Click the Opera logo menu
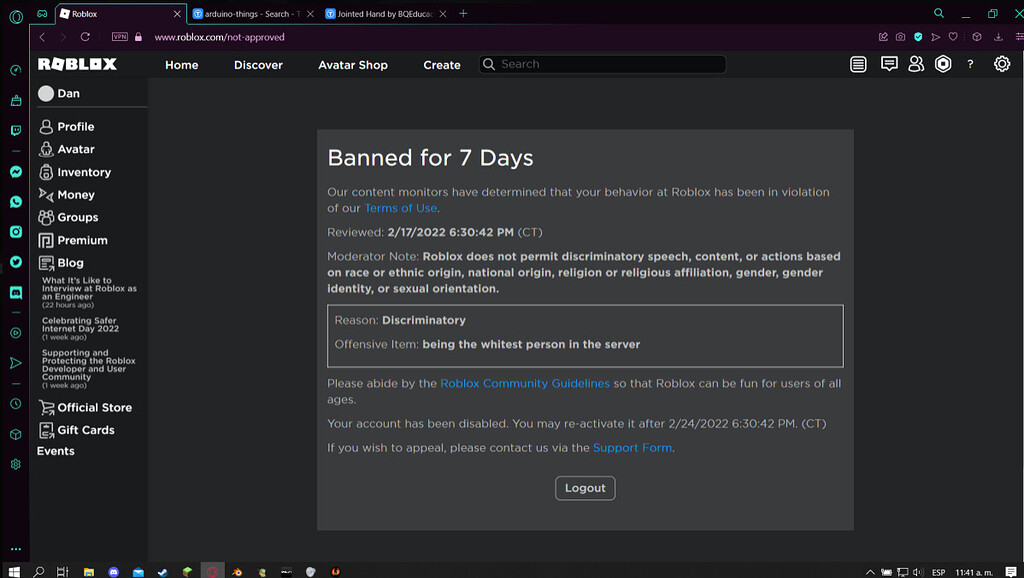Image resolution: width=1024 pixels, height=578 pixels. coord(16,16)
